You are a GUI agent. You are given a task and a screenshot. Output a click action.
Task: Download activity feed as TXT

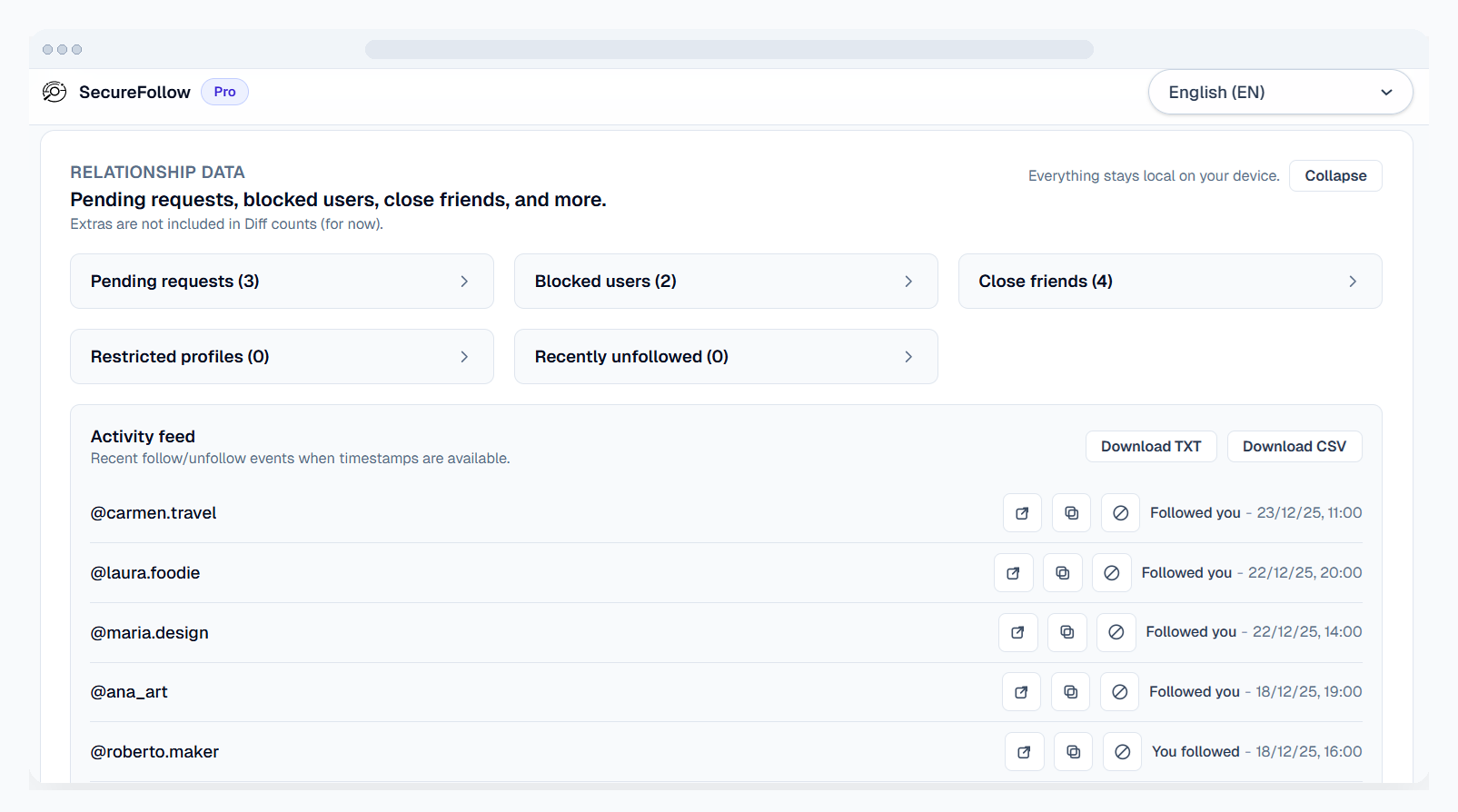[1150, 447]
